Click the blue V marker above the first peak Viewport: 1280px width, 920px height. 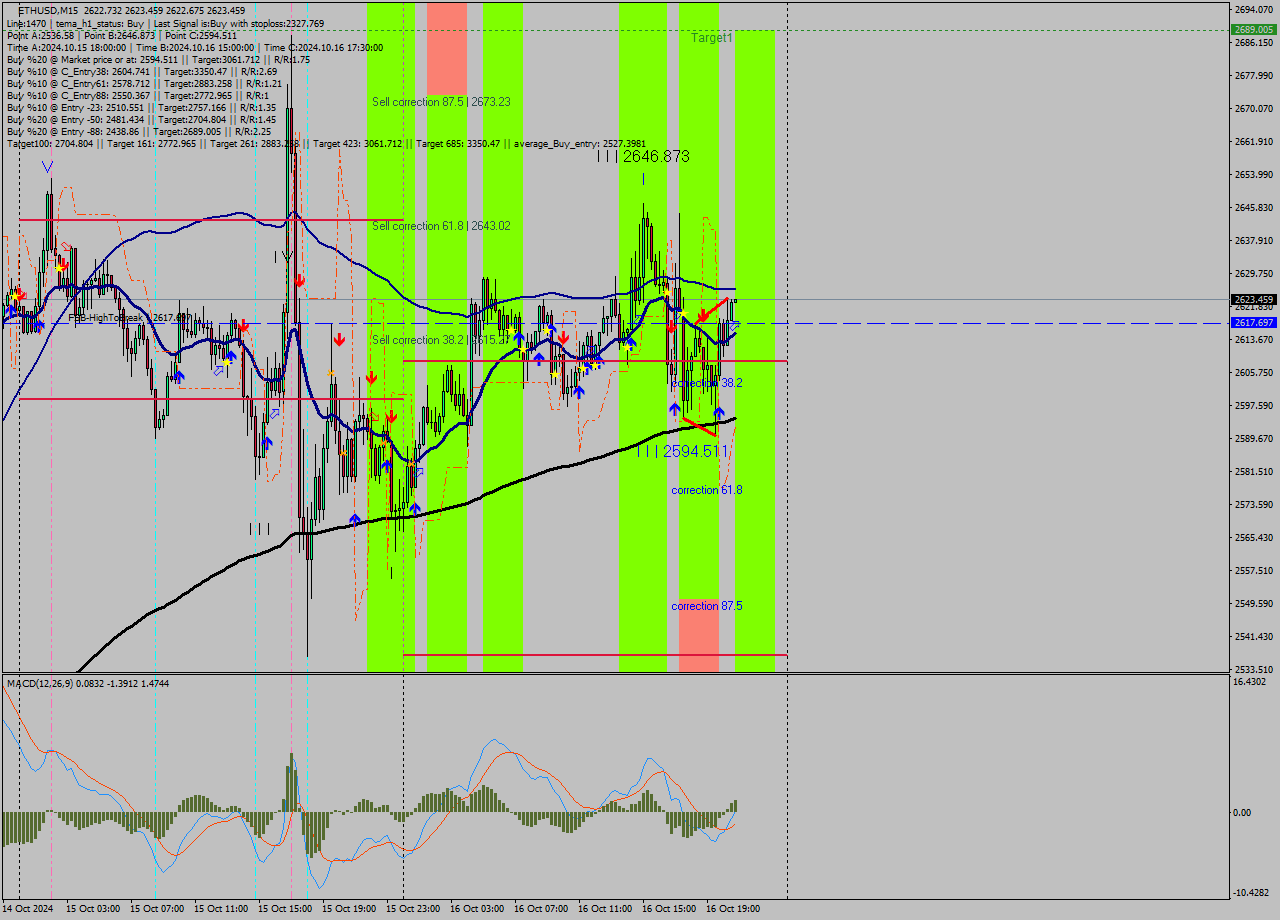tap(48, 167)
